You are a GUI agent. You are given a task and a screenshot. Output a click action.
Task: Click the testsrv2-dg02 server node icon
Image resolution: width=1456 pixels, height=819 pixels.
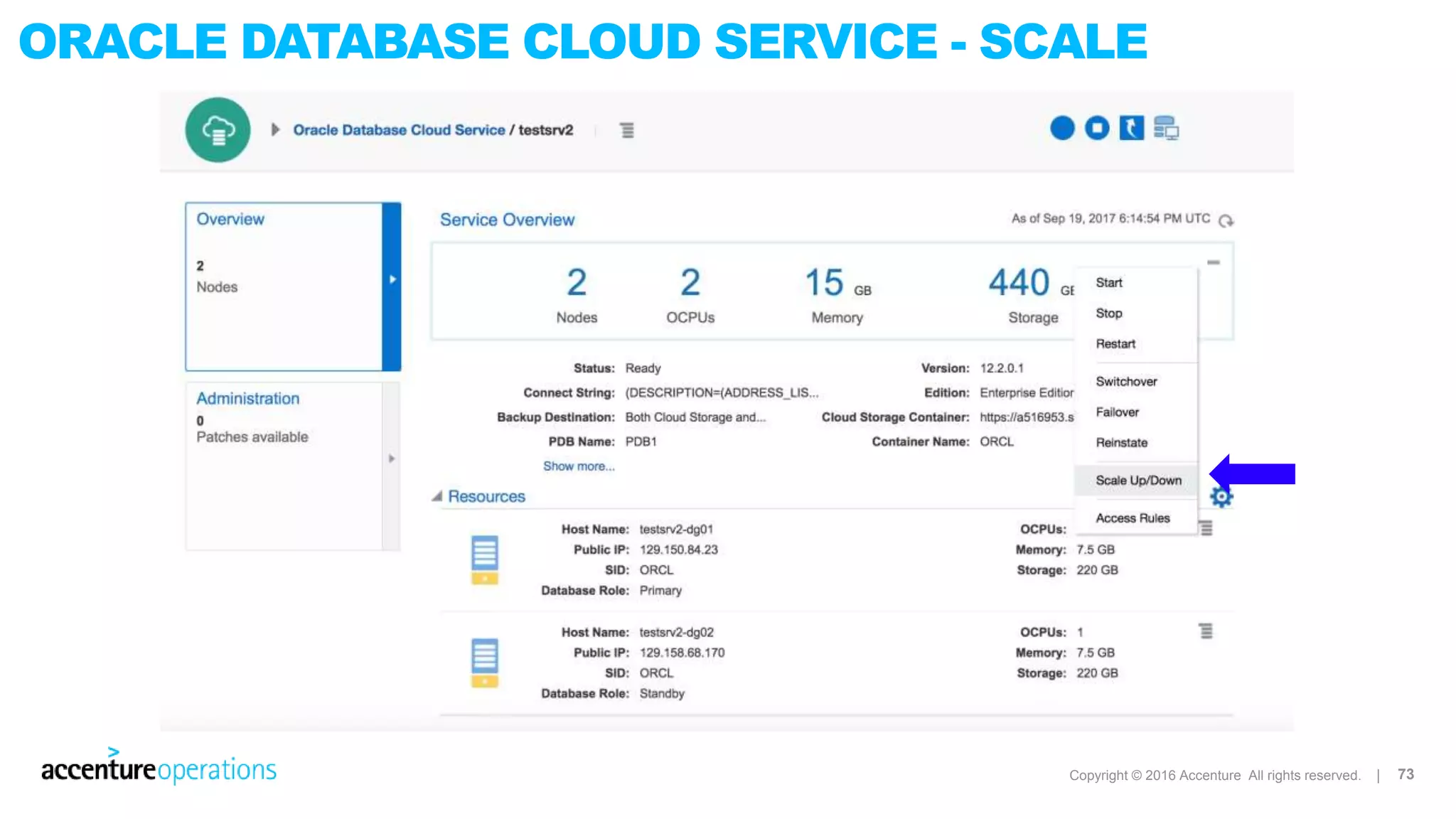485,663
